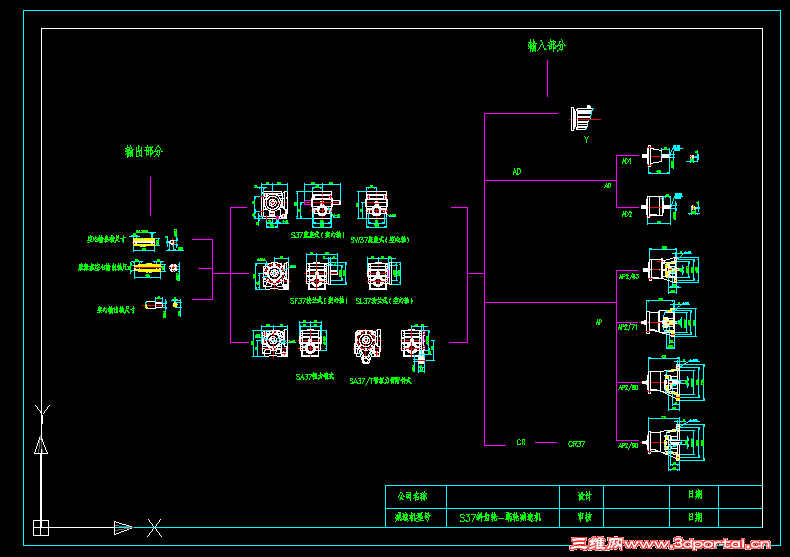Select the SW37底座式(空心轴) caption
This screenshot has height=557, width=790.
[380, 240]
